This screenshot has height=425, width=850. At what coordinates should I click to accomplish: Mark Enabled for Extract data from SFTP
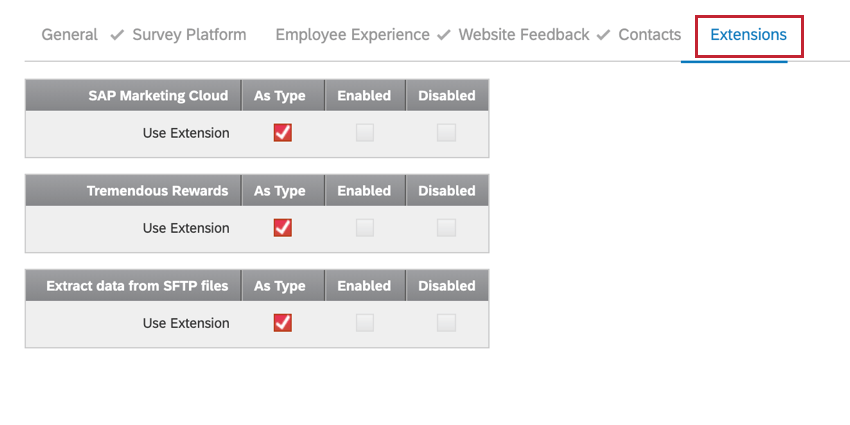pos(365,323)
